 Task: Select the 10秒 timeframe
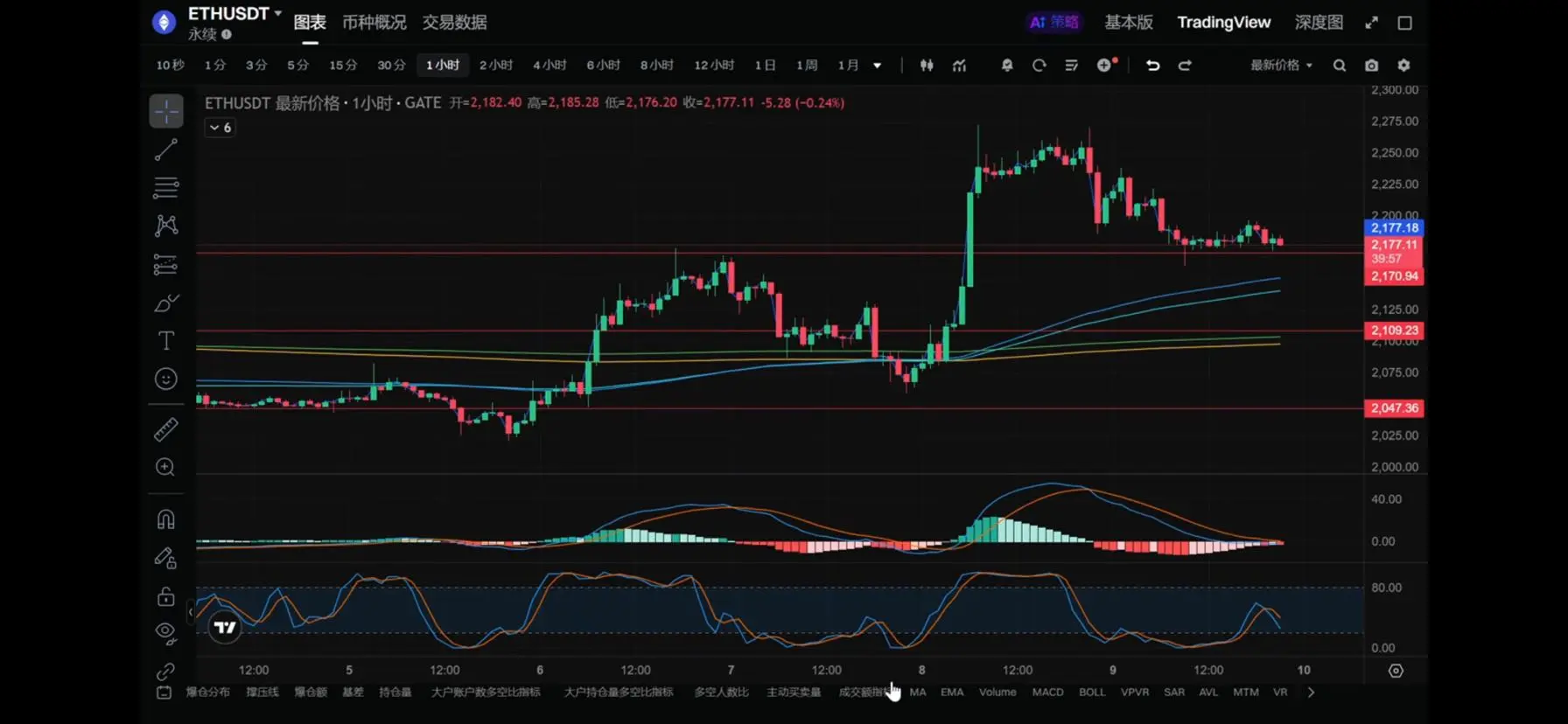(x=171, y=66)
